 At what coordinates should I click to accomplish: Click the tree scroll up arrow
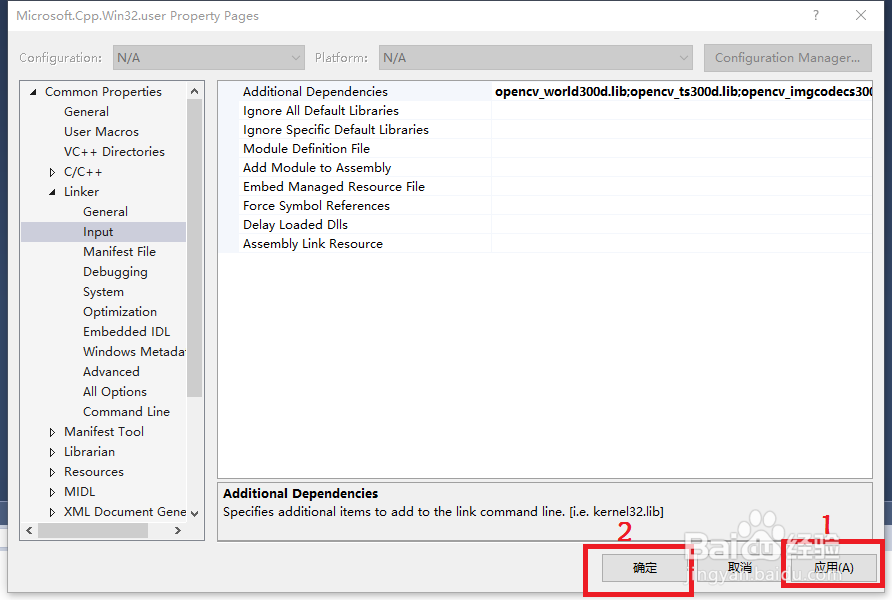point(195,91)
